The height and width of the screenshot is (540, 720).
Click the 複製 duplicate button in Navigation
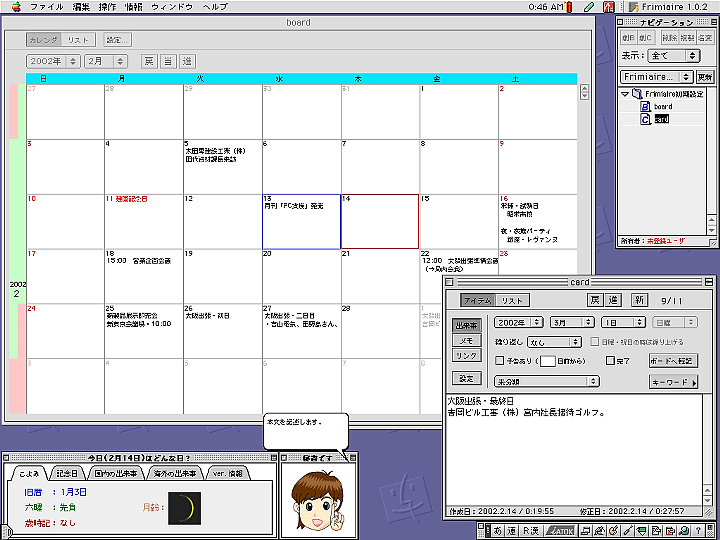coord(687,38)
